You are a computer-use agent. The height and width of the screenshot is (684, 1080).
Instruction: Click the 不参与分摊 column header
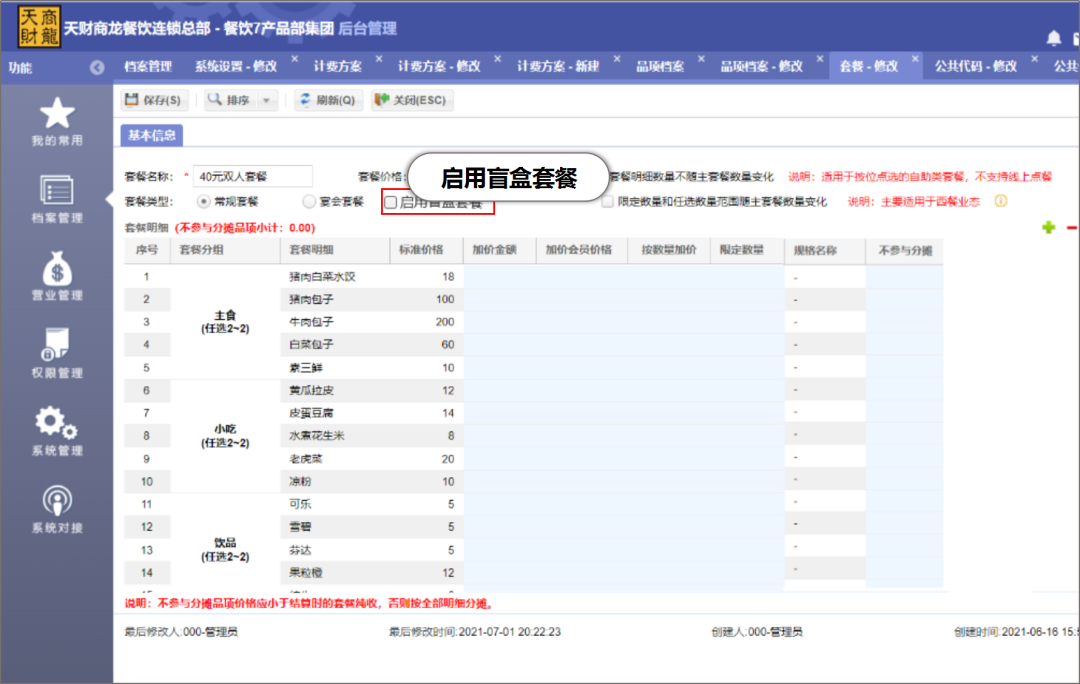tap(904, 251)
